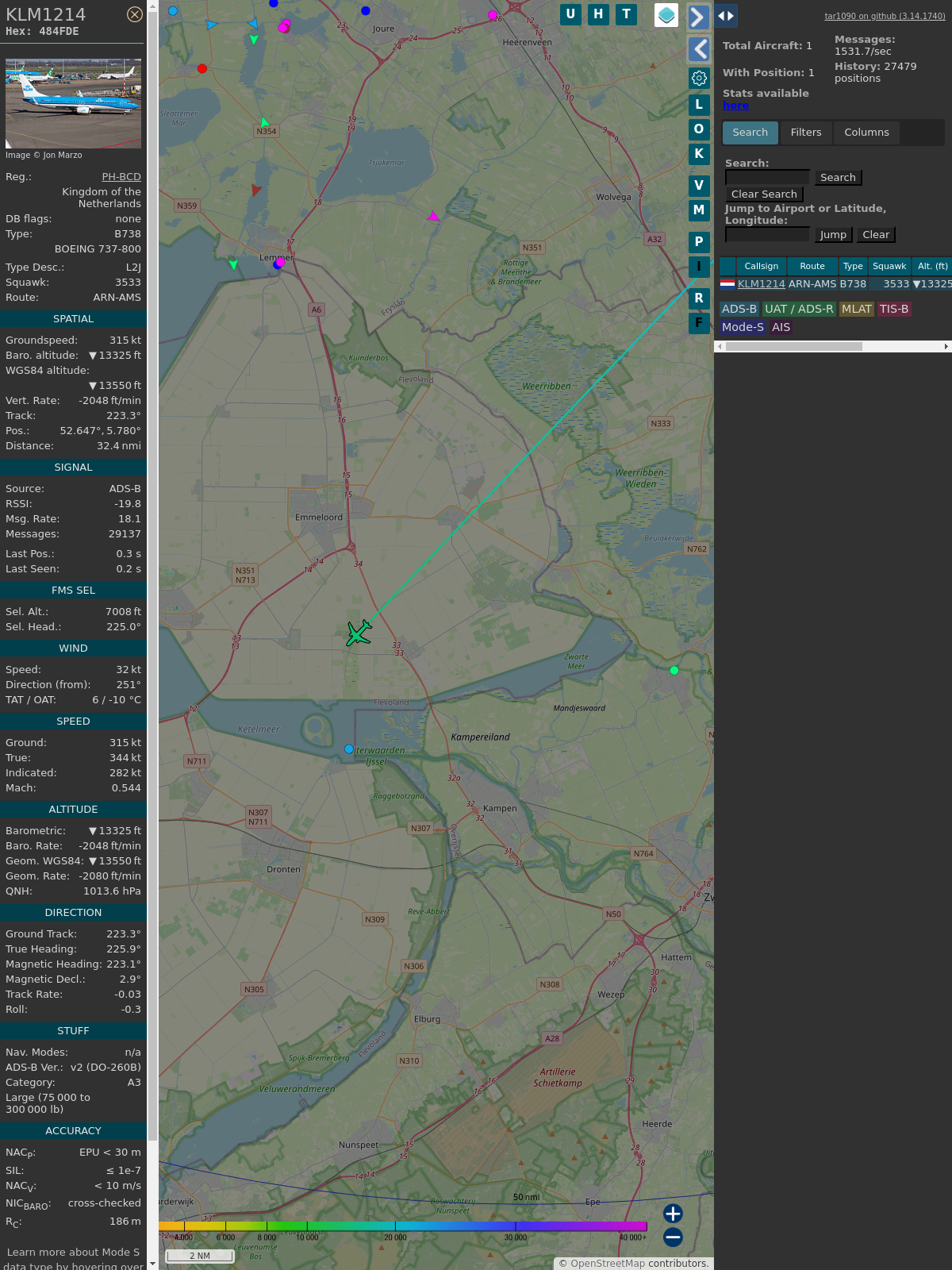
Task: Close the KLM1214 aircraft info panel
Action: tap(135, 14)
